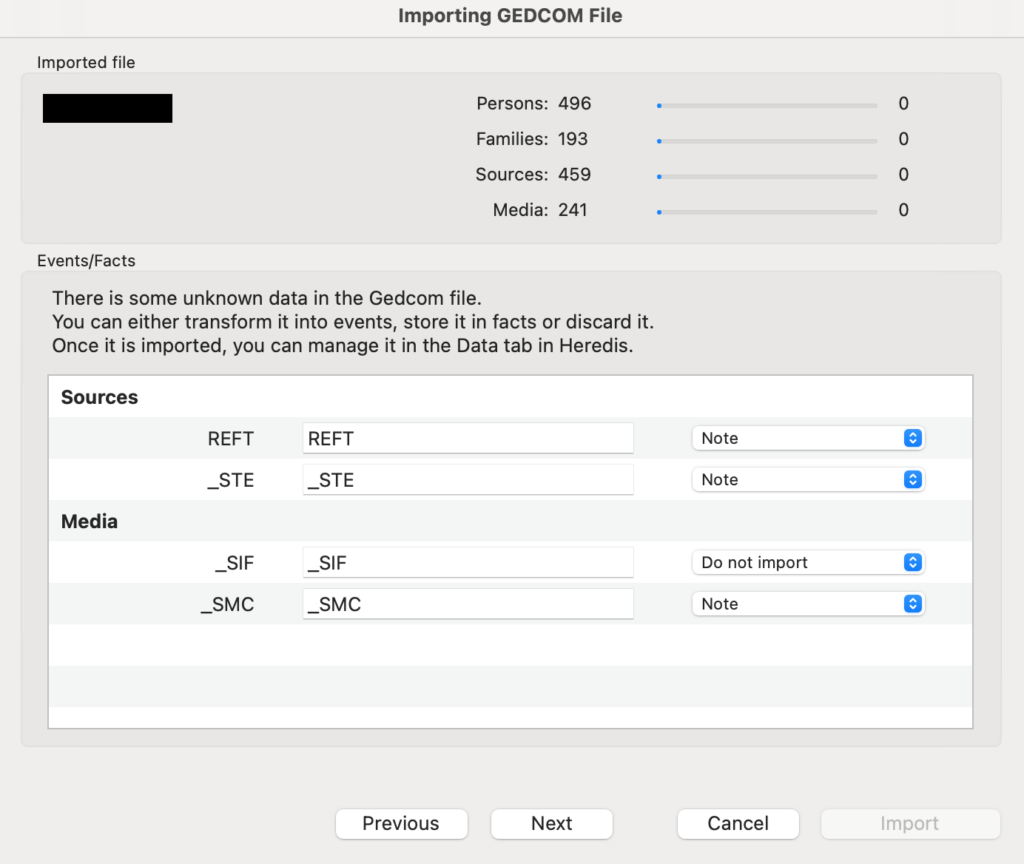
Task: Click inside the _STE rename field
Action: coord(467,480)
